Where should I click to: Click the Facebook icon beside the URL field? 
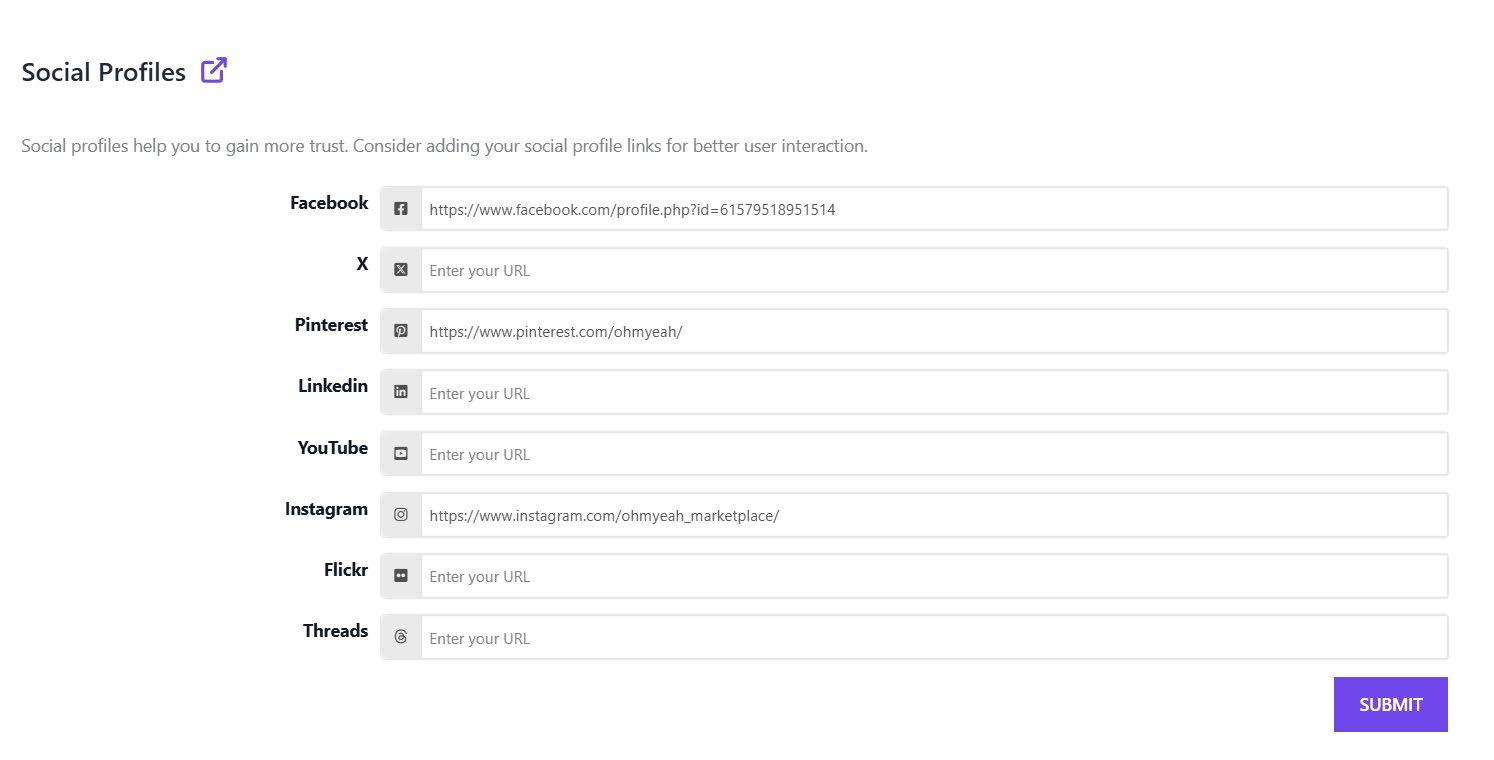coord(401,209)
